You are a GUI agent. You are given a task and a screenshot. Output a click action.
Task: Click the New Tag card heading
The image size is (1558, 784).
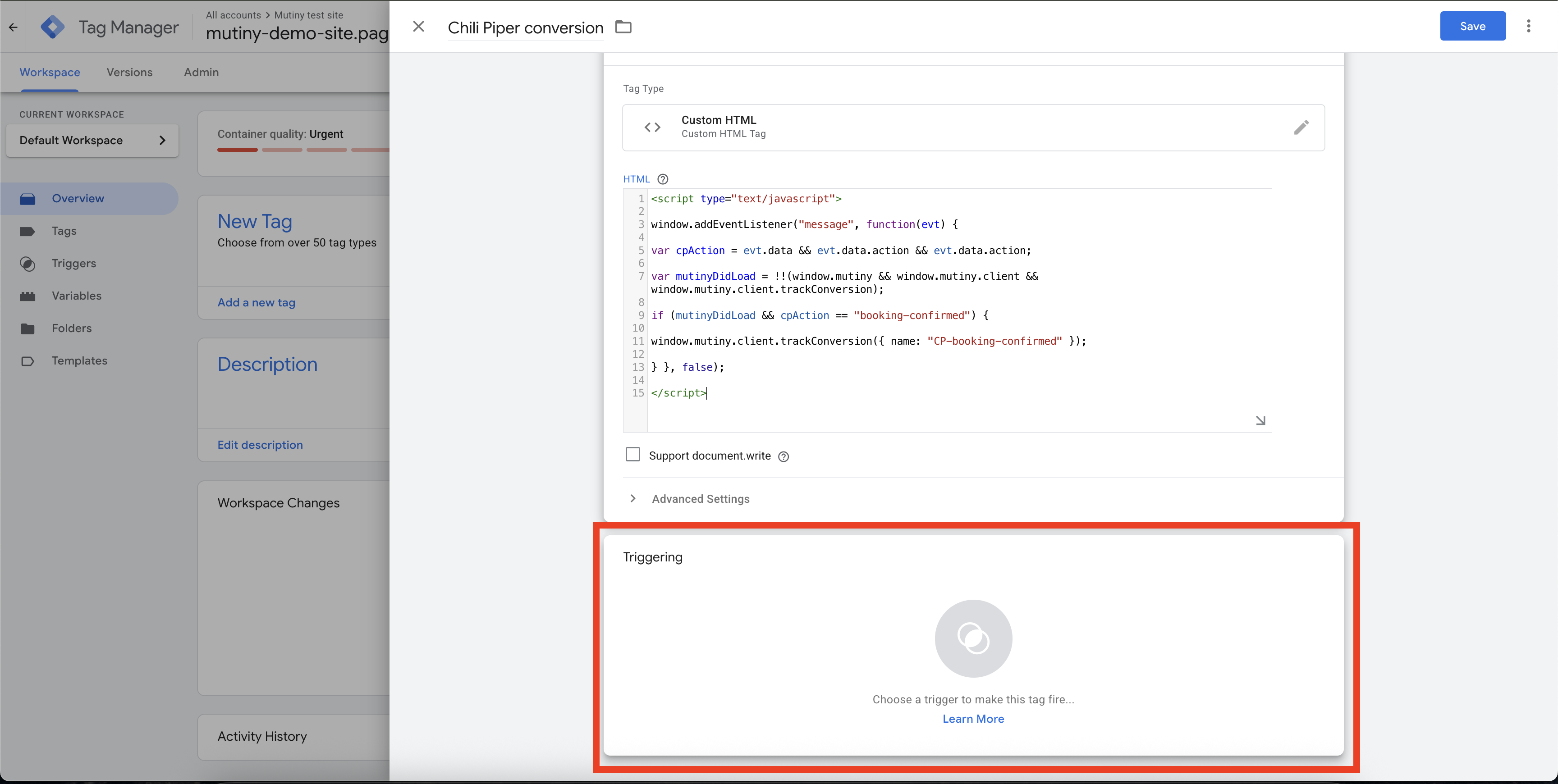pyautogui.click(x=255, y=221)
